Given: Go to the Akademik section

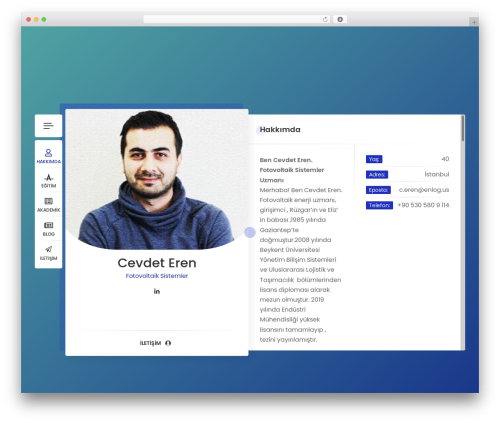Looking at the screenshot, I should pyautogui.click(x=48, y=205).
